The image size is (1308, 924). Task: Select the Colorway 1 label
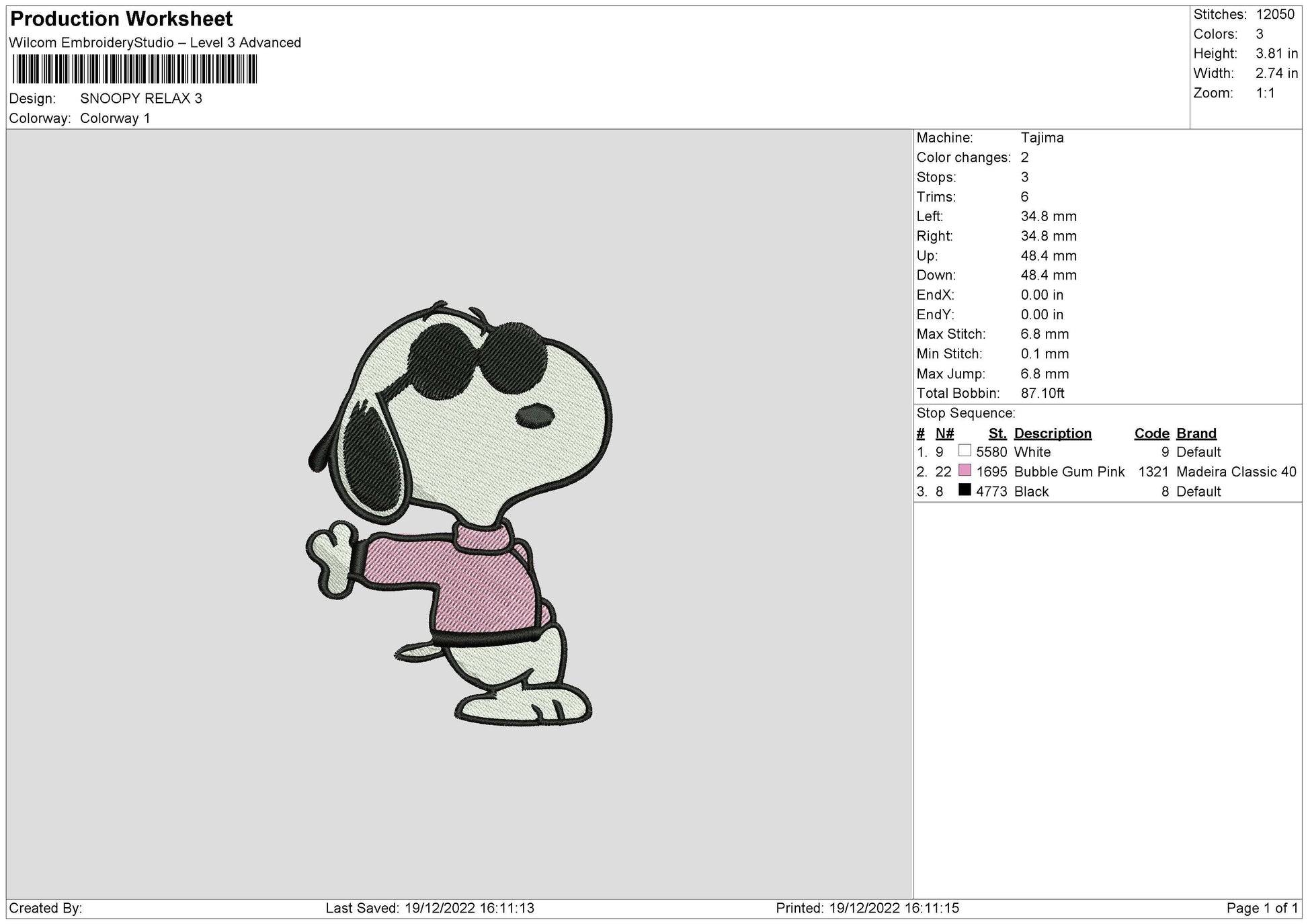coord(116,117)
